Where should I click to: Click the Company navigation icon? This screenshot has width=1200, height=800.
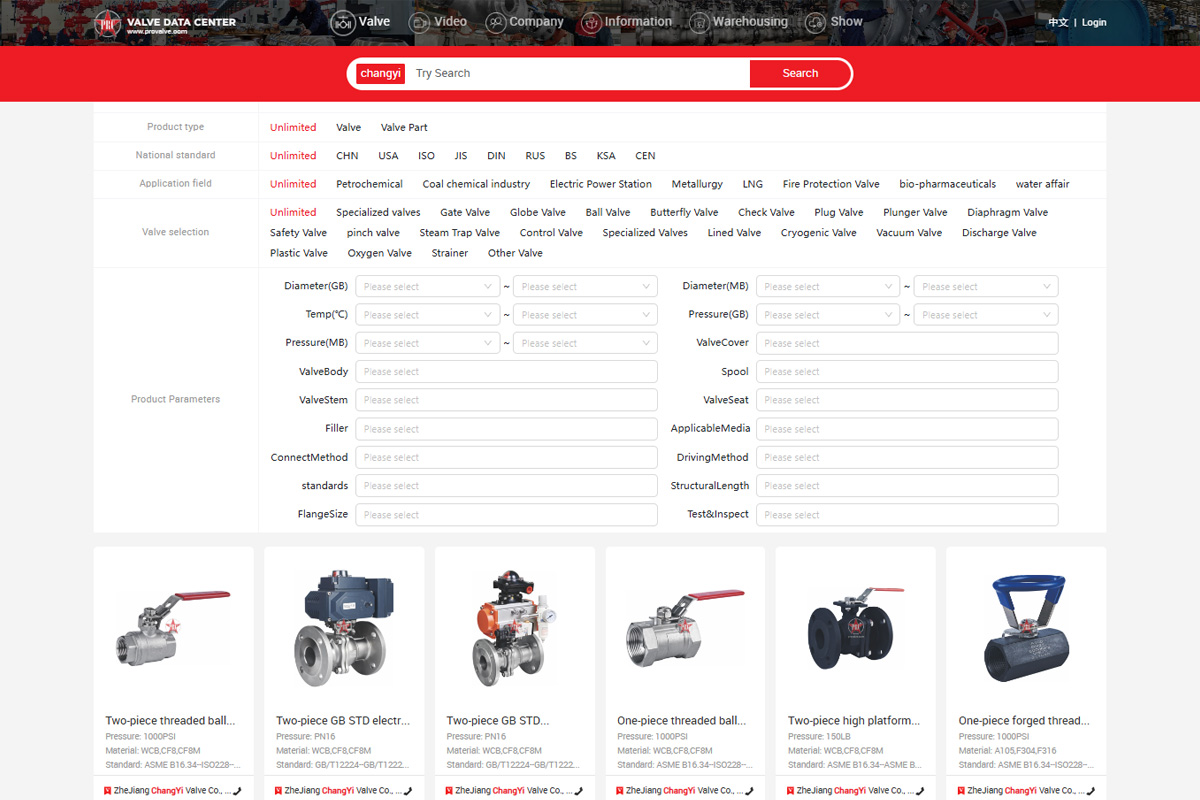click(x=495, y=22)
